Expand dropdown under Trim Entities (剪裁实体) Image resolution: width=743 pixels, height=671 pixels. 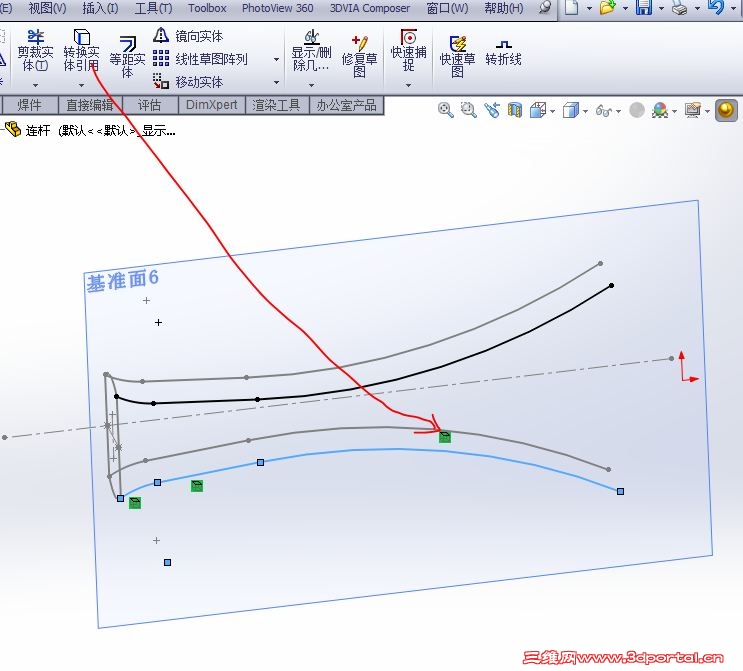coord(36,85)
